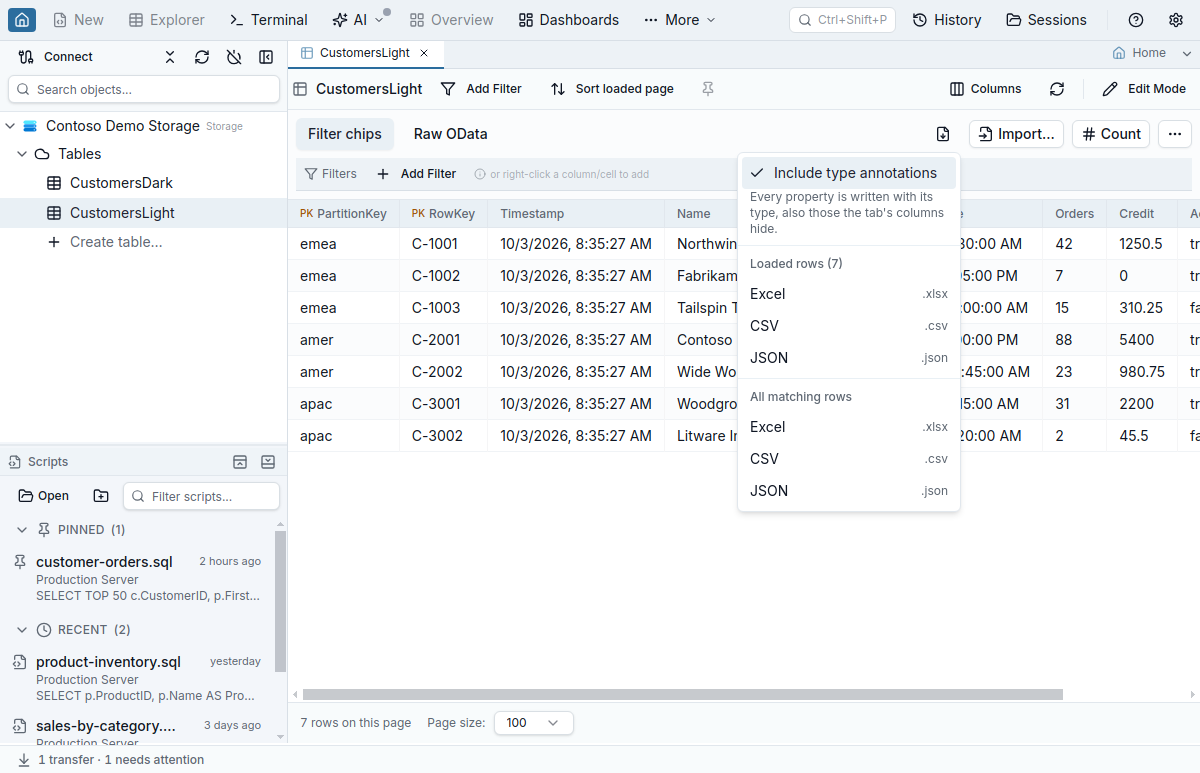Viewport: 1200px width, 773px height.
Task: Toggle Include type annotations option
Action: click(x=849, y=173)
